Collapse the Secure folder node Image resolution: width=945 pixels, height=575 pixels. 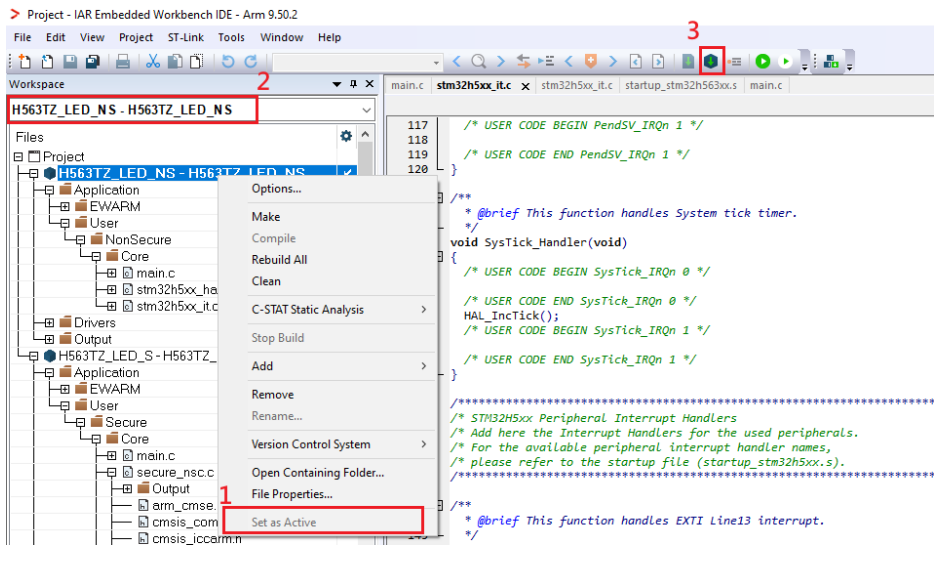click(80, 423)
